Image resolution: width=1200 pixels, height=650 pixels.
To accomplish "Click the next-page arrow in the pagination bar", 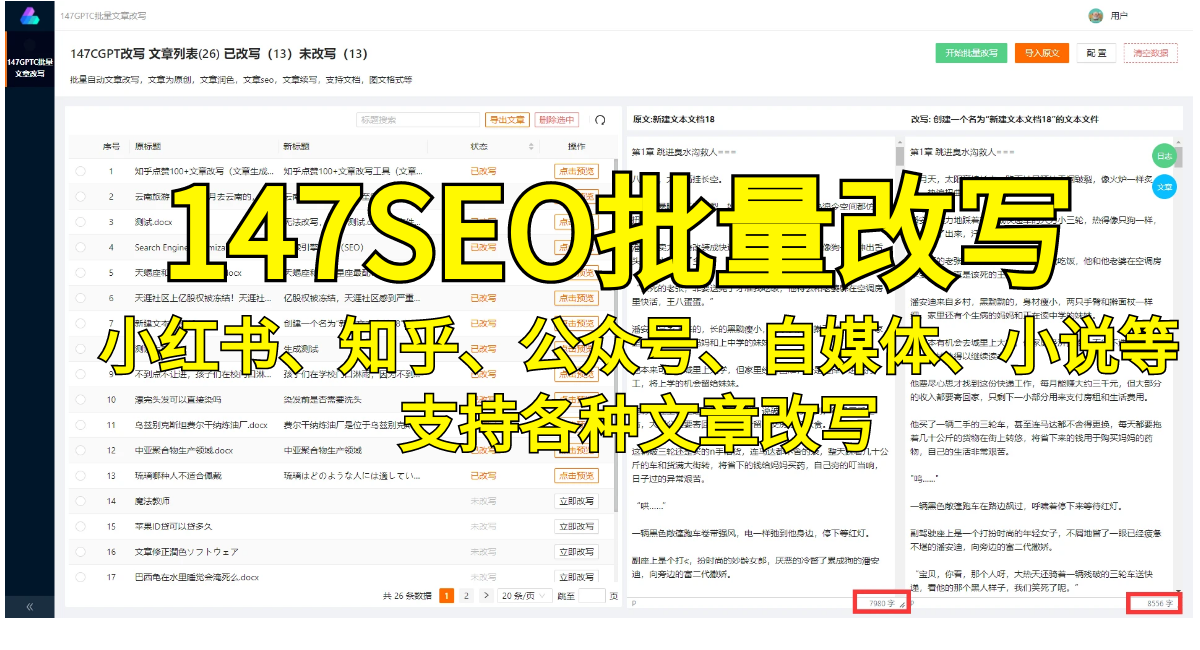I will pos(487,594).
